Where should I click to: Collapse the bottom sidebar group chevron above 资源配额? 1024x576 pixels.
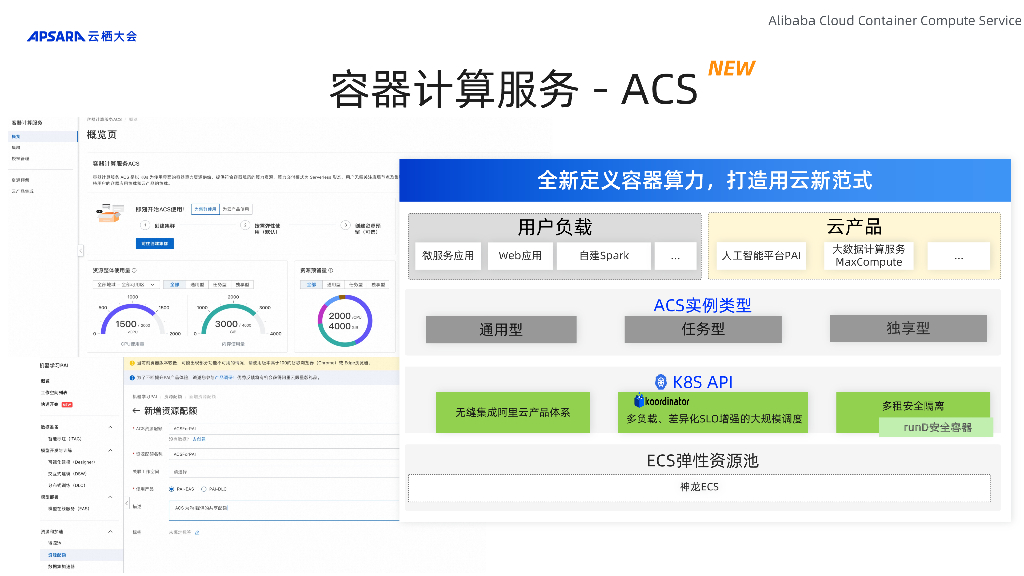click(108, 533)
